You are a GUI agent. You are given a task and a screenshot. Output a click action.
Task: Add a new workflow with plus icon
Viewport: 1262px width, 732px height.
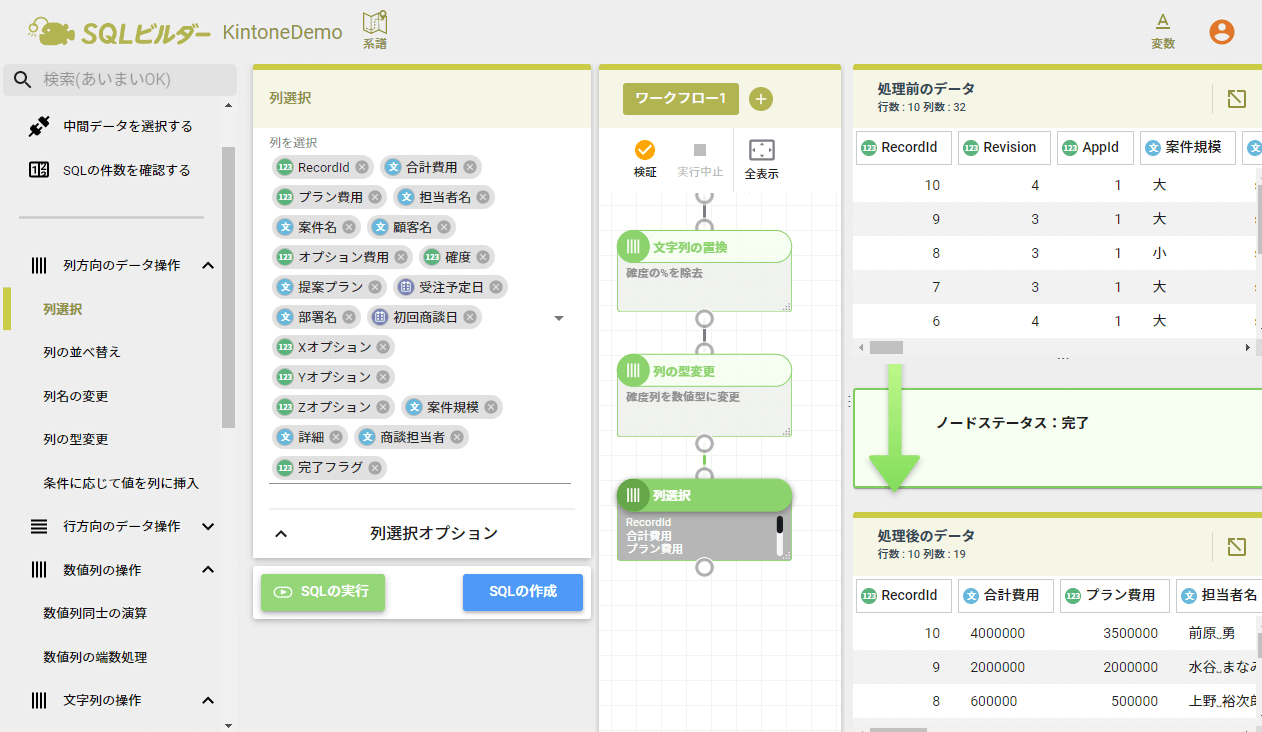click(760, 99)
